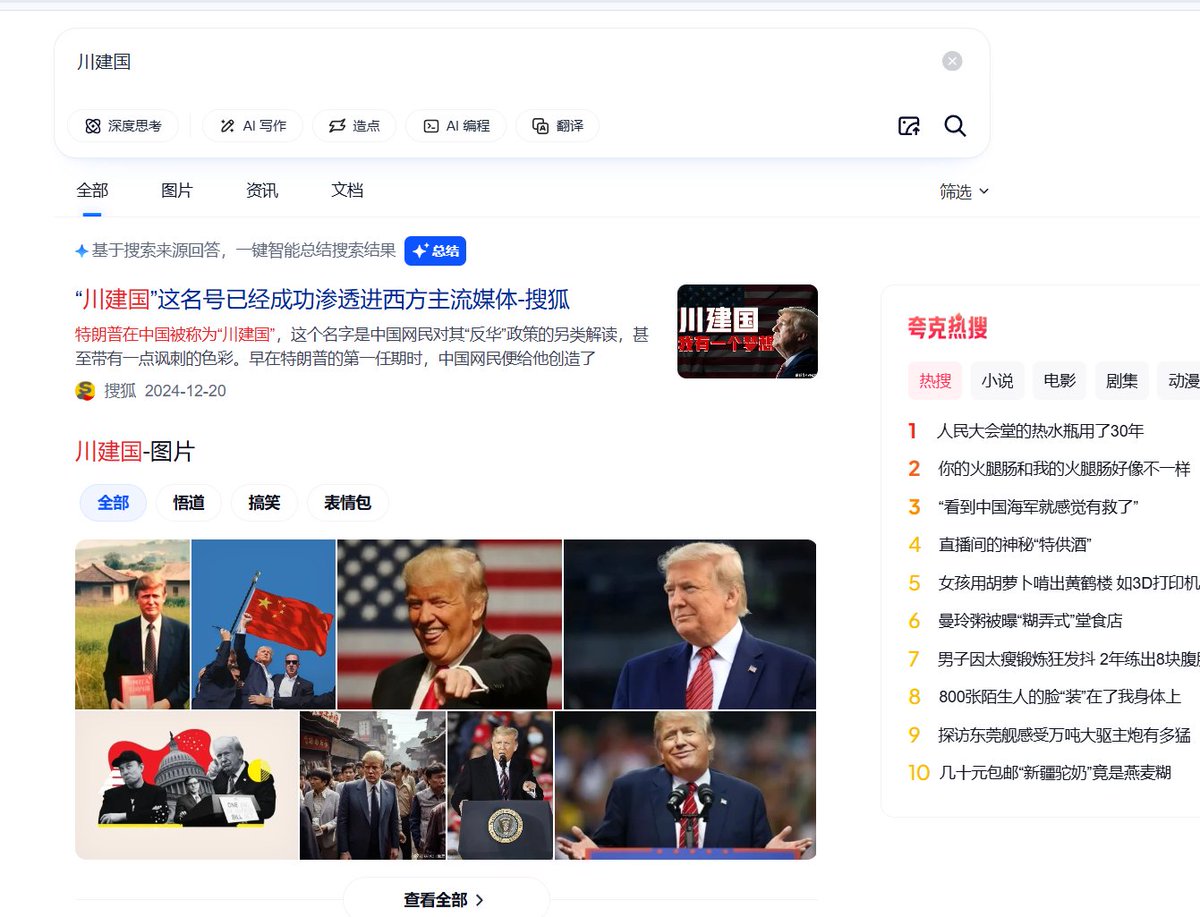The width and height of the screenshot is (1200, 917).
Task: Switch to the 全部 results tab
Action: [x=92, y=190]
